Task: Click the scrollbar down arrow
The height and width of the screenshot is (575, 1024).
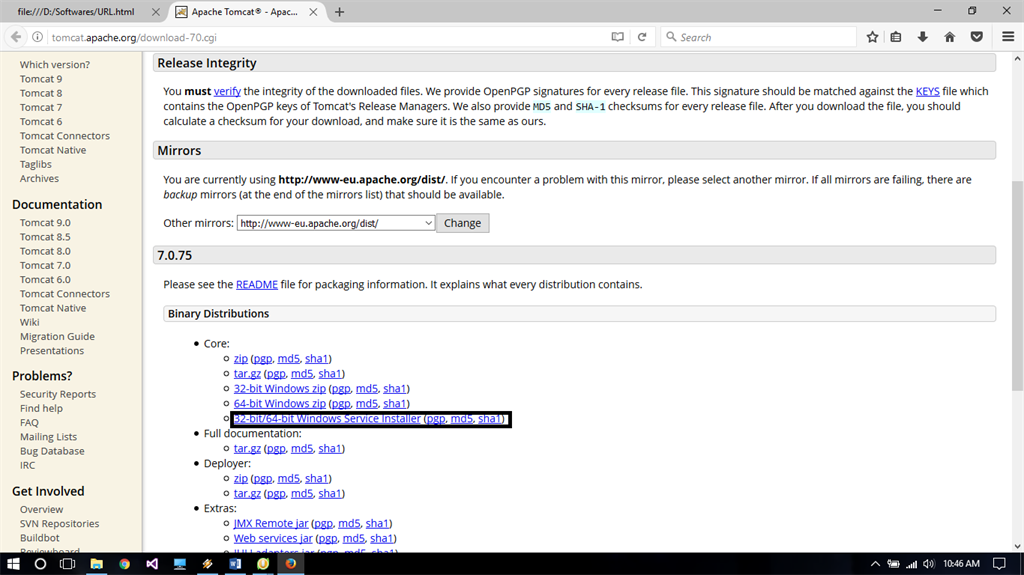Action: click(1017, 546)
